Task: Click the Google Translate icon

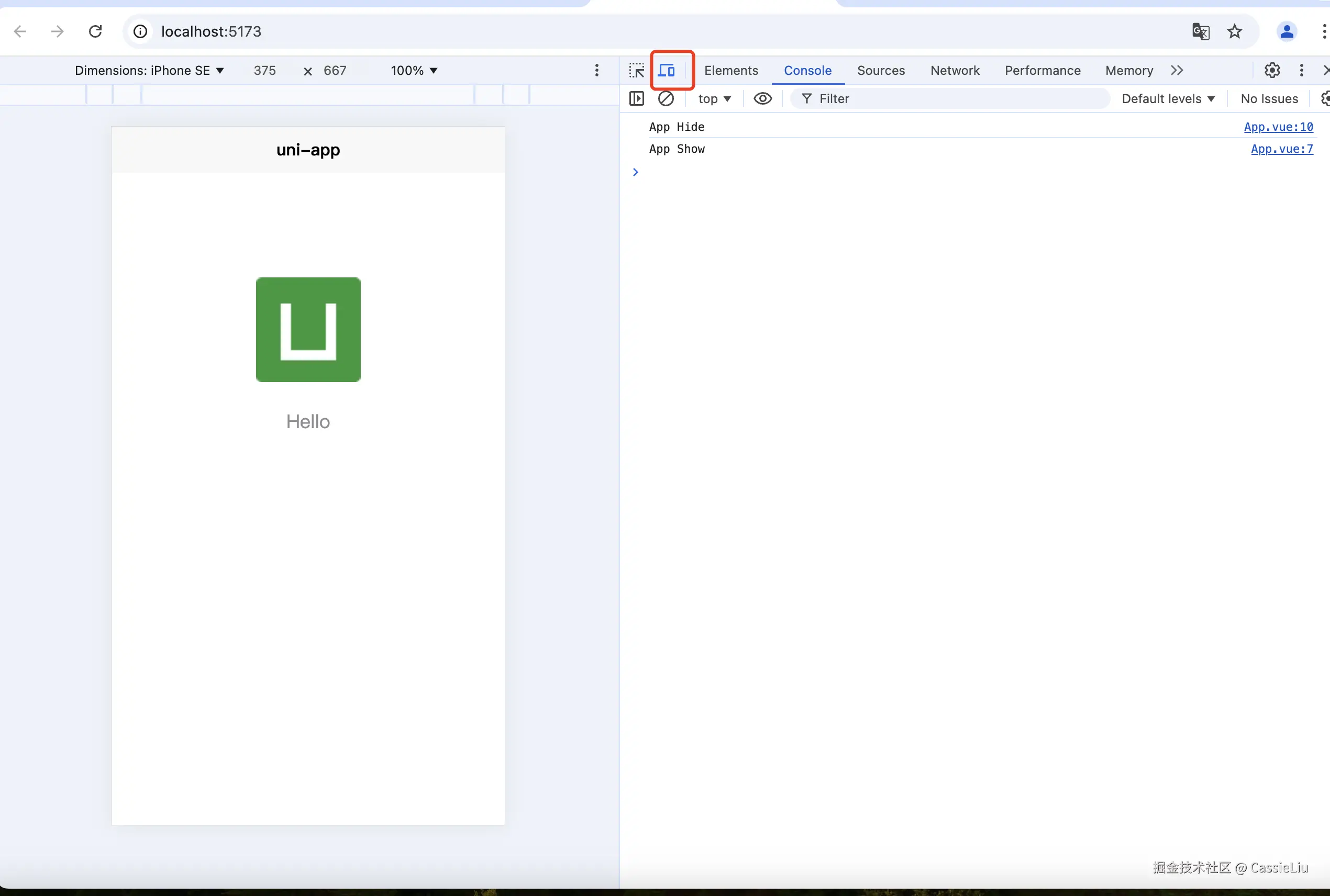Action: [1200, 31]
